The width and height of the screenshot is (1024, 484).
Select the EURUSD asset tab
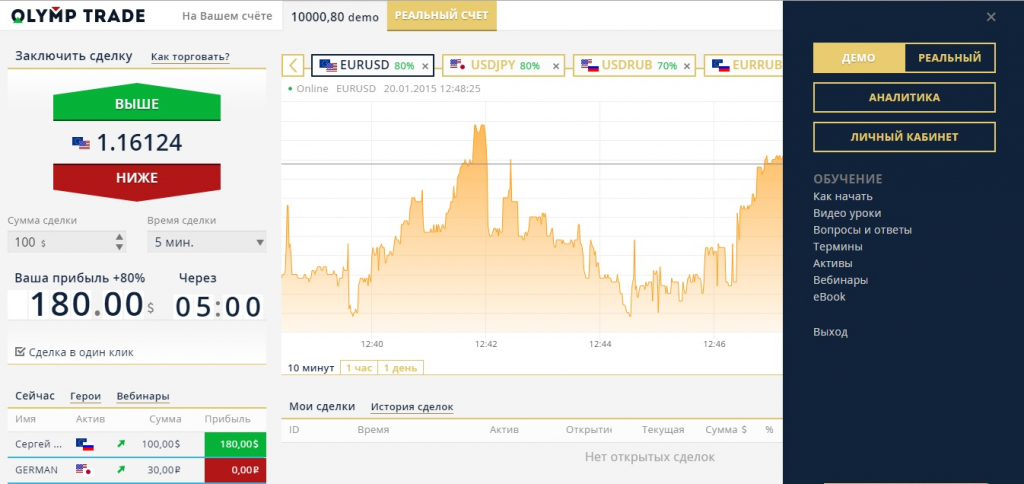372,65
